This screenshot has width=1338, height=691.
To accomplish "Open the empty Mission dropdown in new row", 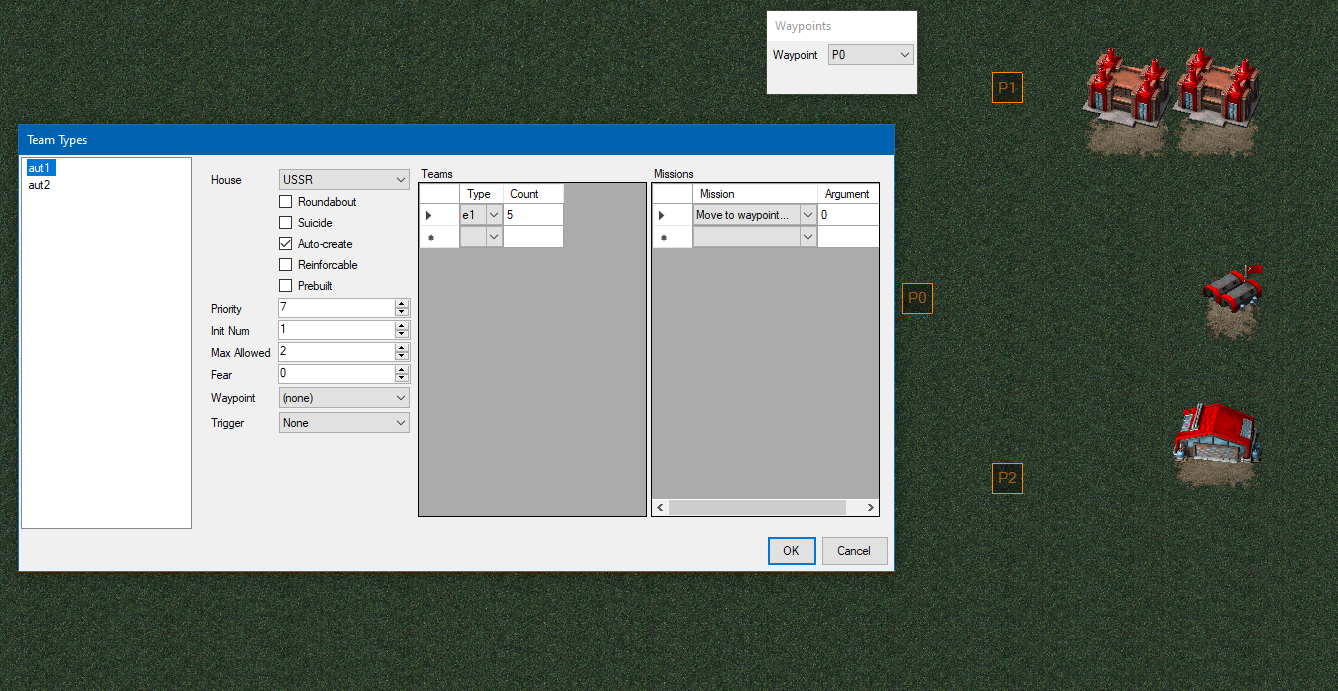I will [x=807, y=237].
